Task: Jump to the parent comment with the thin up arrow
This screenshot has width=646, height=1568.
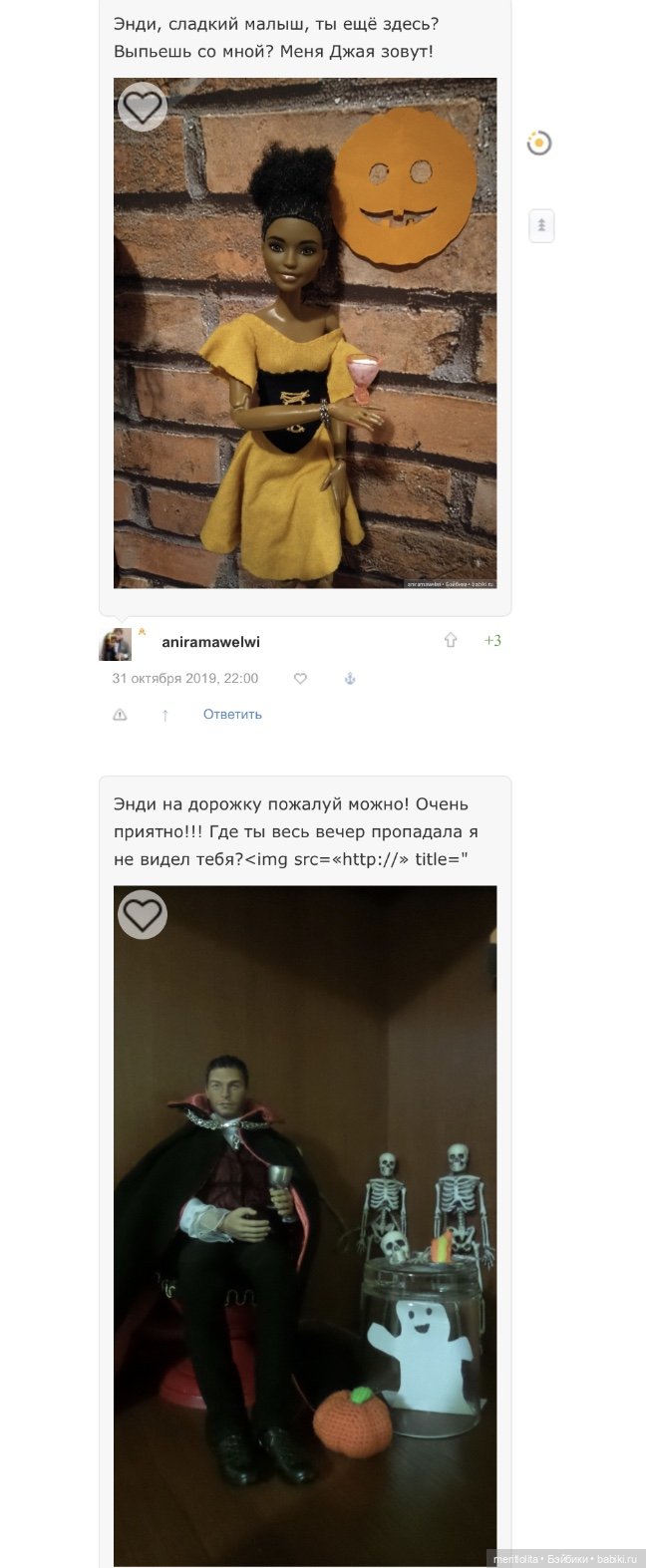Action: [x=165, y=715]
